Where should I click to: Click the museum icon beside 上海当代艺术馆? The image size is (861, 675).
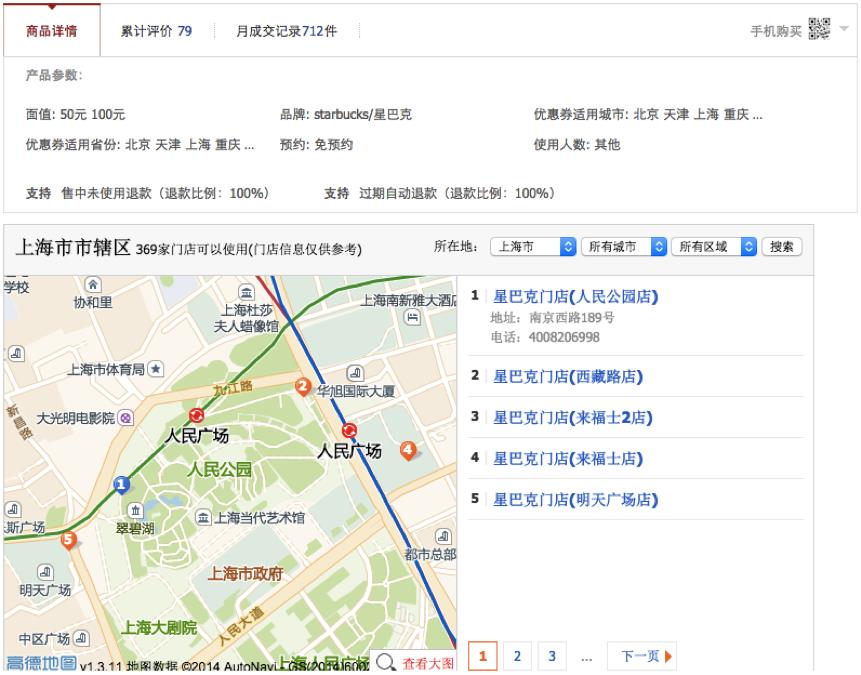coord(203,517)
